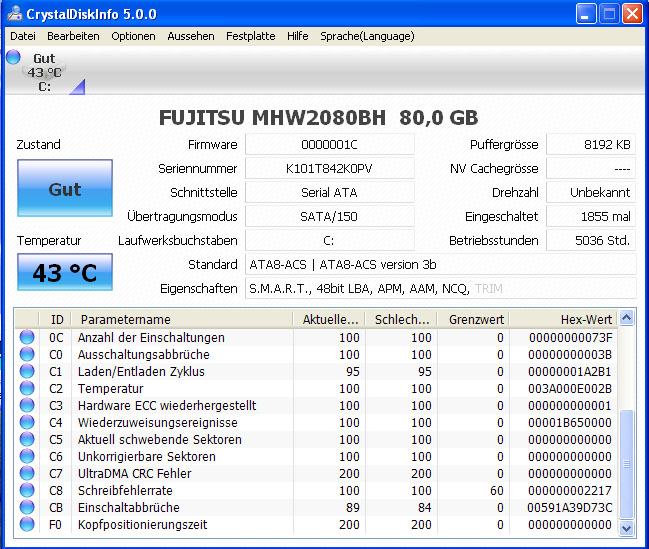Select the Anzahl der Einschaltungen parameter
Screen dimensions: 649x549
151,337
